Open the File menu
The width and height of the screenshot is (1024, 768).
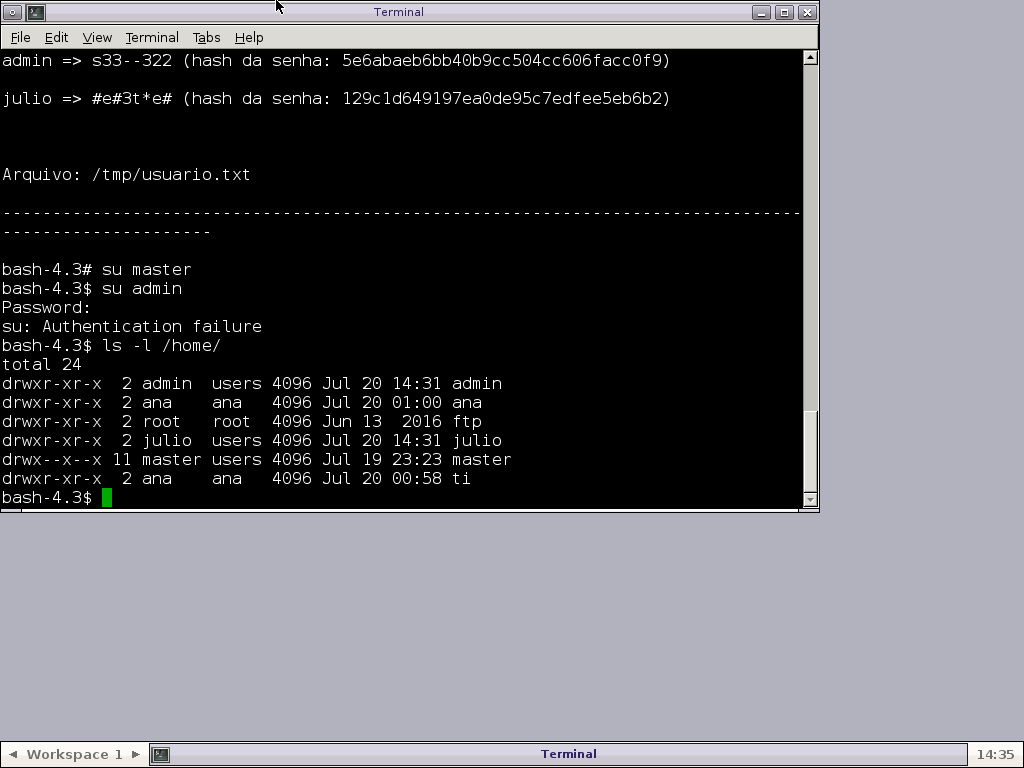coord(20,37)
